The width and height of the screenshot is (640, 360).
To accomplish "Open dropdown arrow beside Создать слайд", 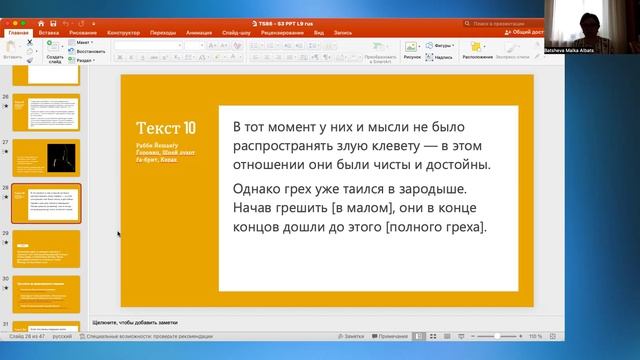I will click(62, 47).
